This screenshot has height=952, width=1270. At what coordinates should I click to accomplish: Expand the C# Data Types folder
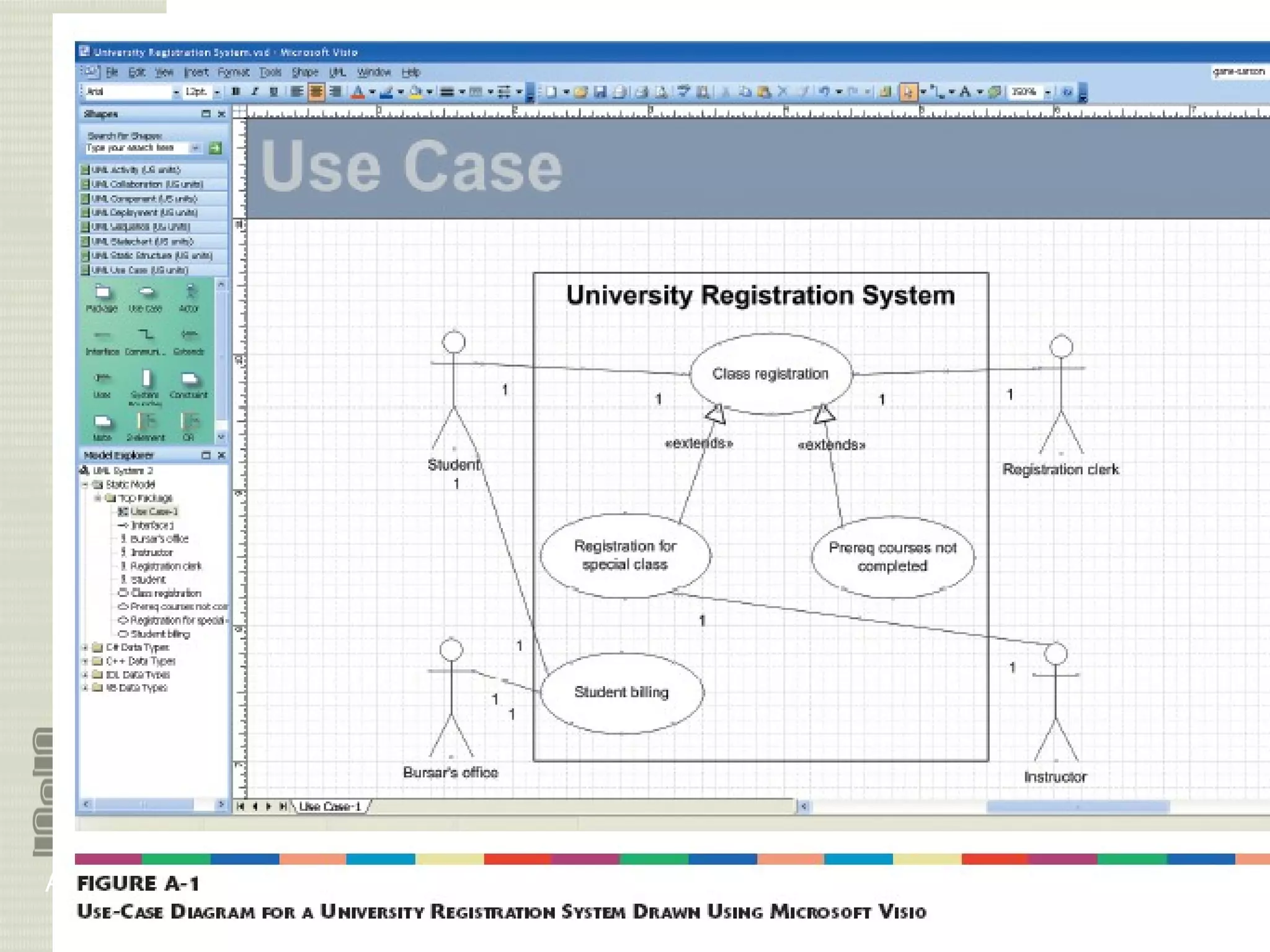click(86, 647)
